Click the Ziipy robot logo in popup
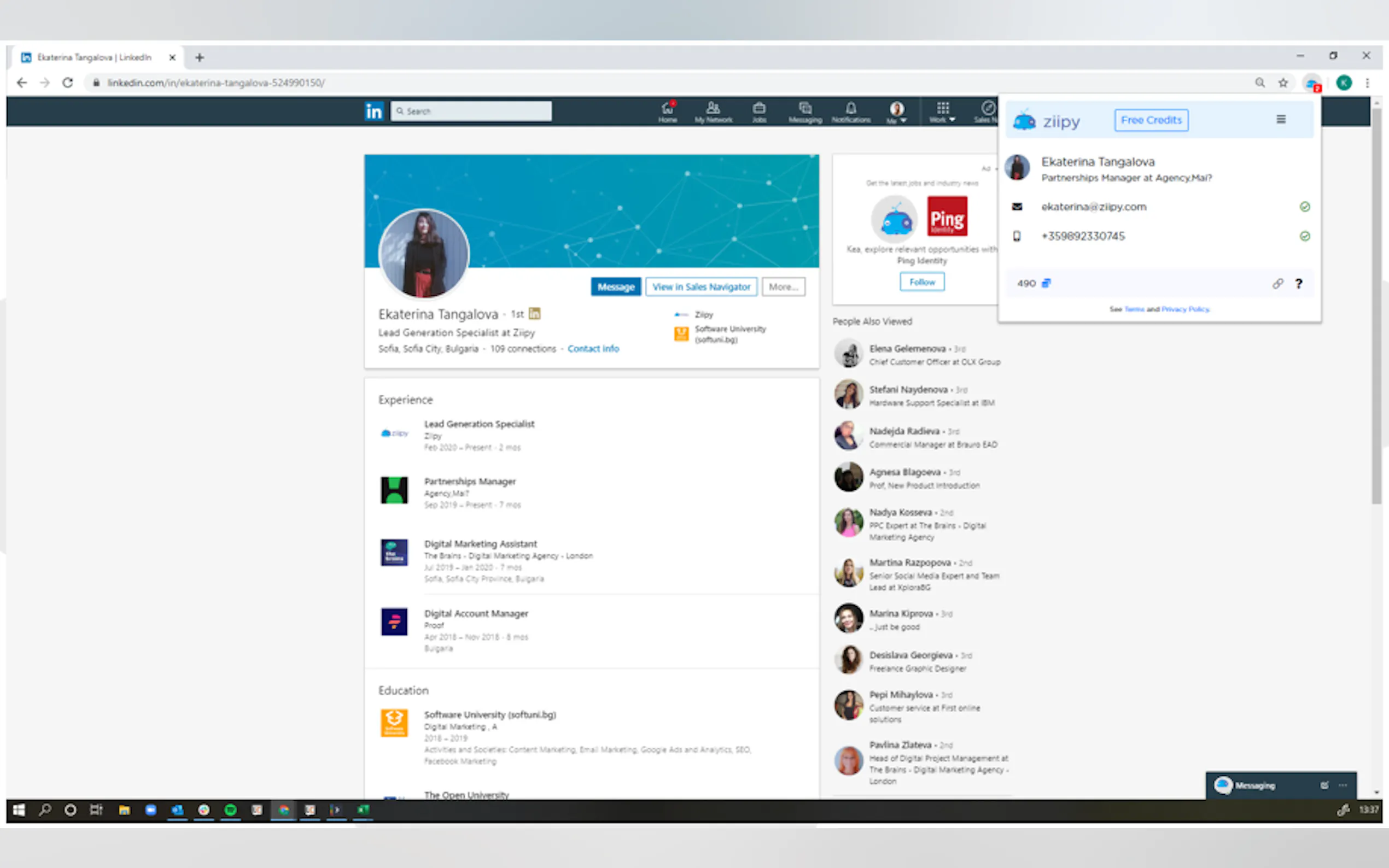1389x868 pixels. (1024, 121)
